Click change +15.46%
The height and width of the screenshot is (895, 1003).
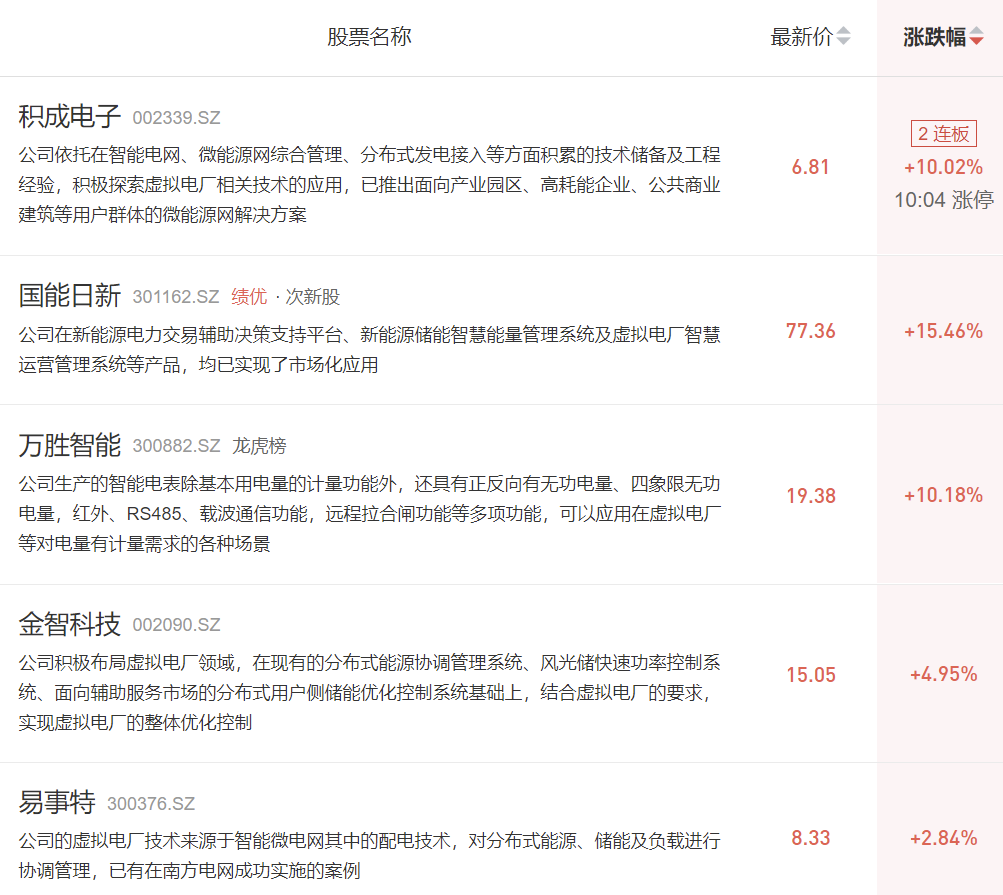[x=944, y=331]
